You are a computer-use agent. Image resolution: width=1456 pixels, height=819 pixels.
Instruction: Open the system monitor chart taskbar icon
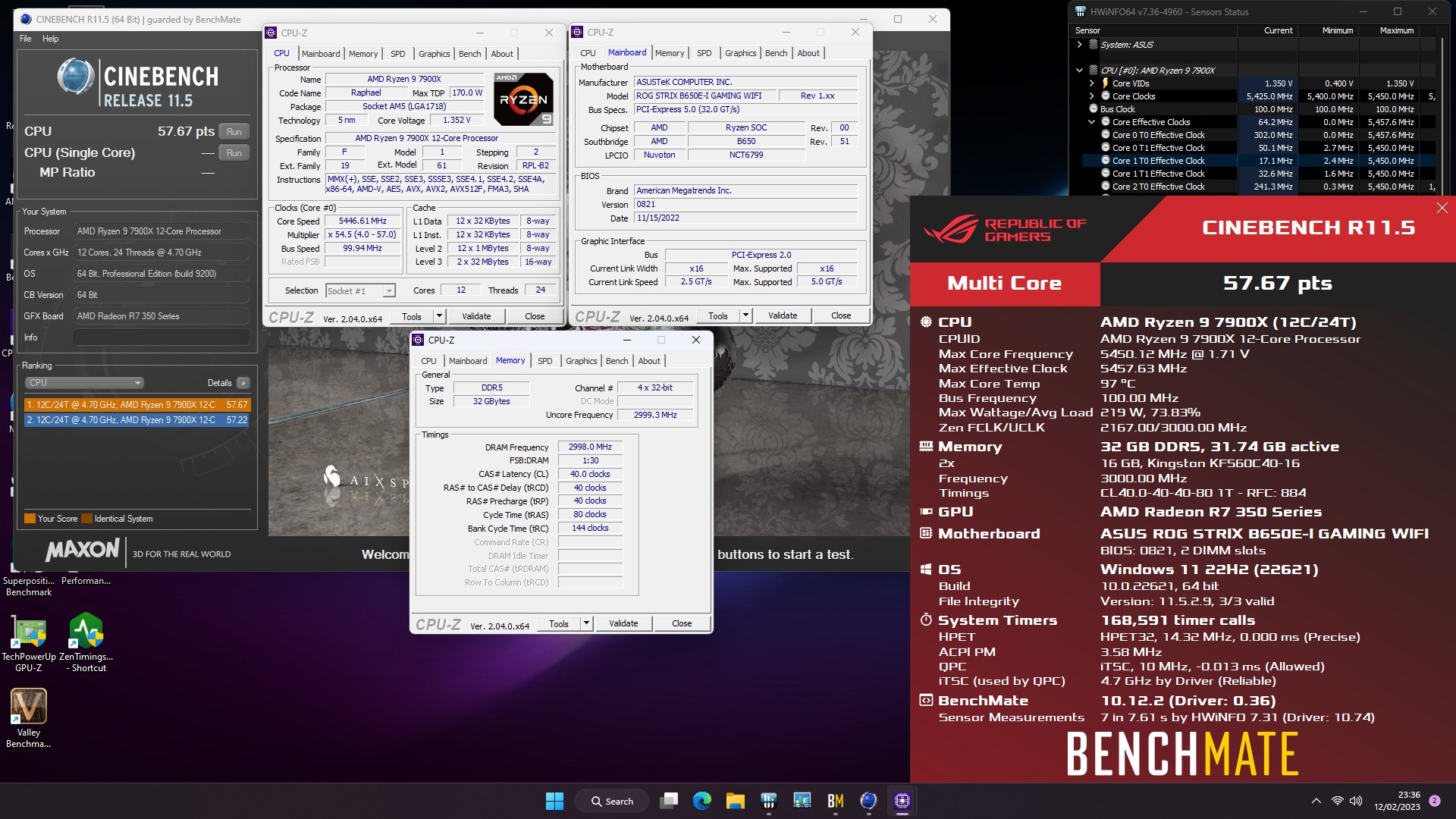802,801
